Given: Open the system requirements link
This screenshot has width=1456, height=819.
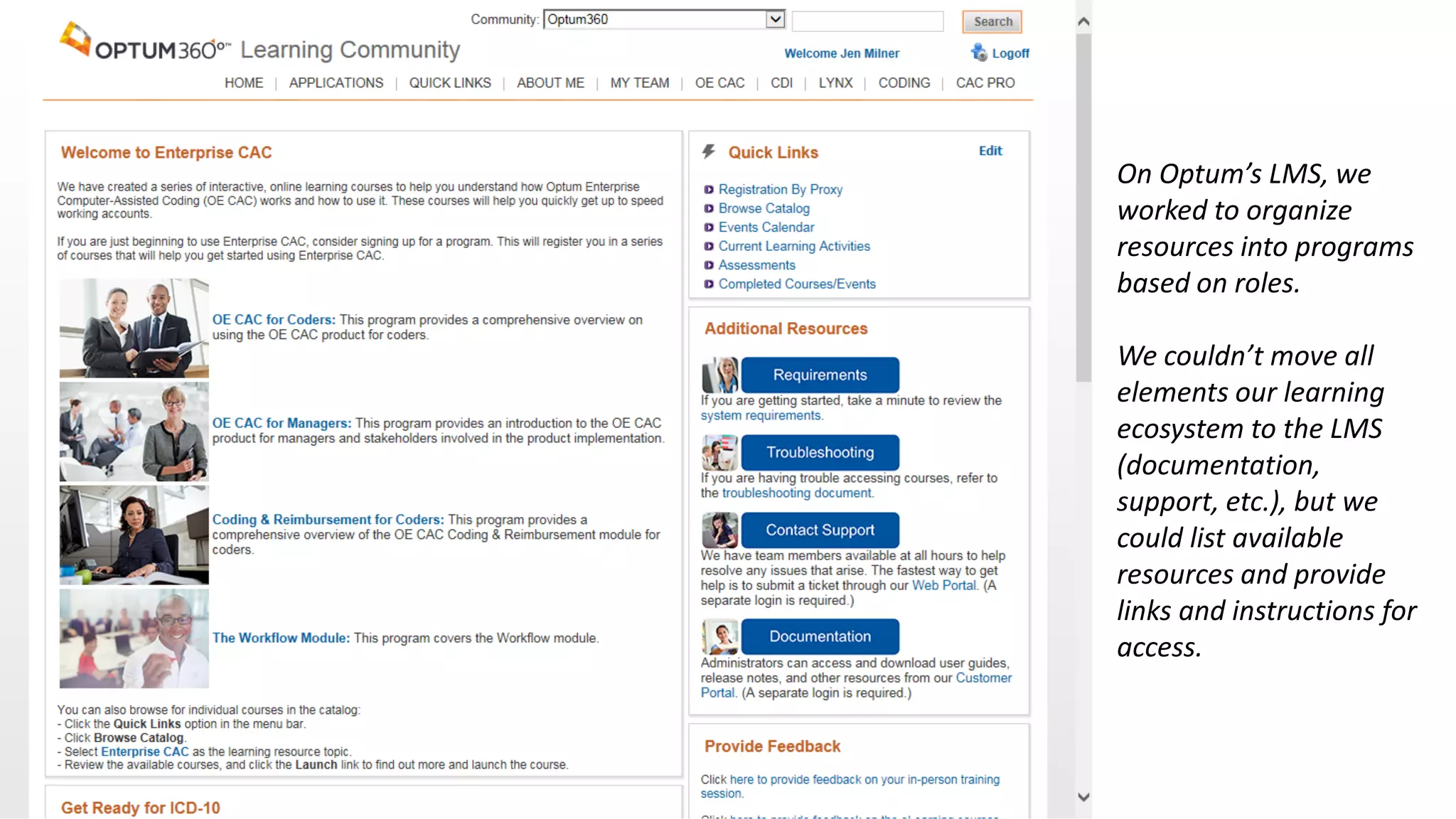Looking at the screenshot, I should [x=761, y=416].
